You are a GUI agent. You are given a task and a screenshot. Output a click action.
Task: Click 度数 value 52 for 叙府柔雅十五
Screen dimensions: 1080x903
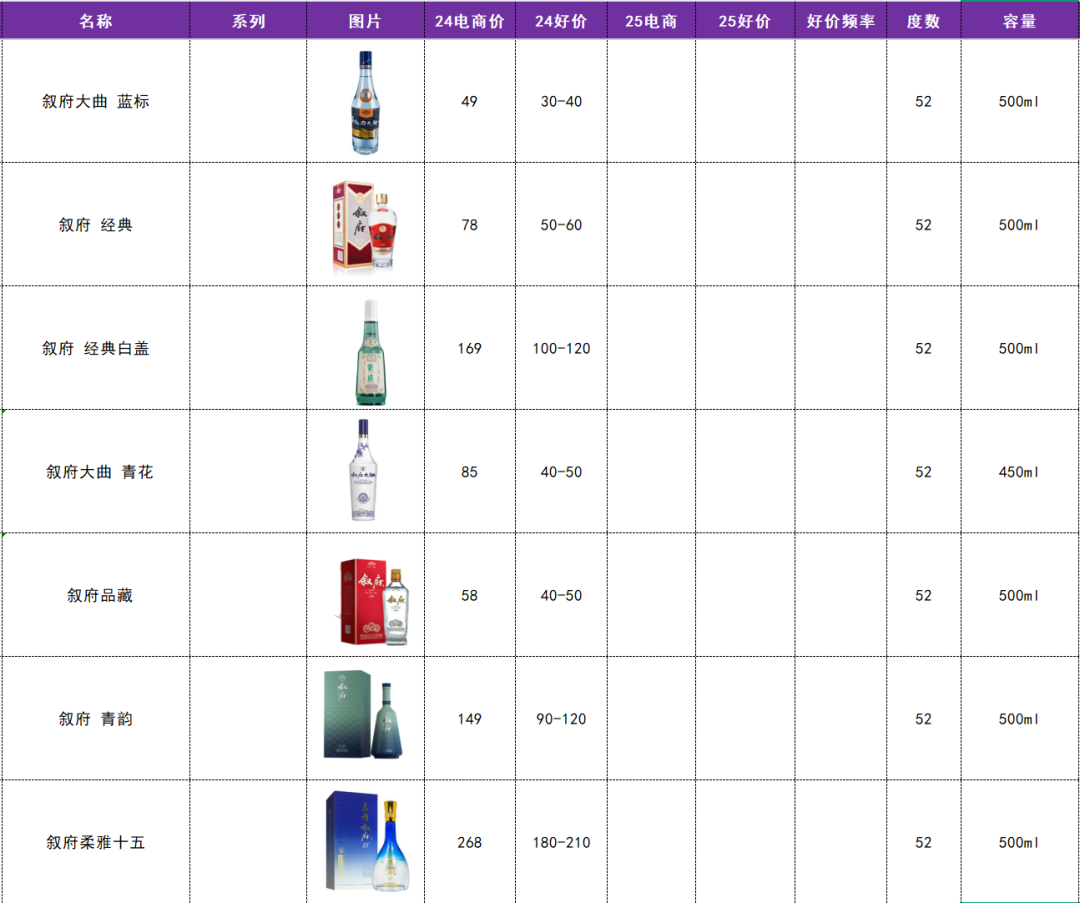pos(924,842)
